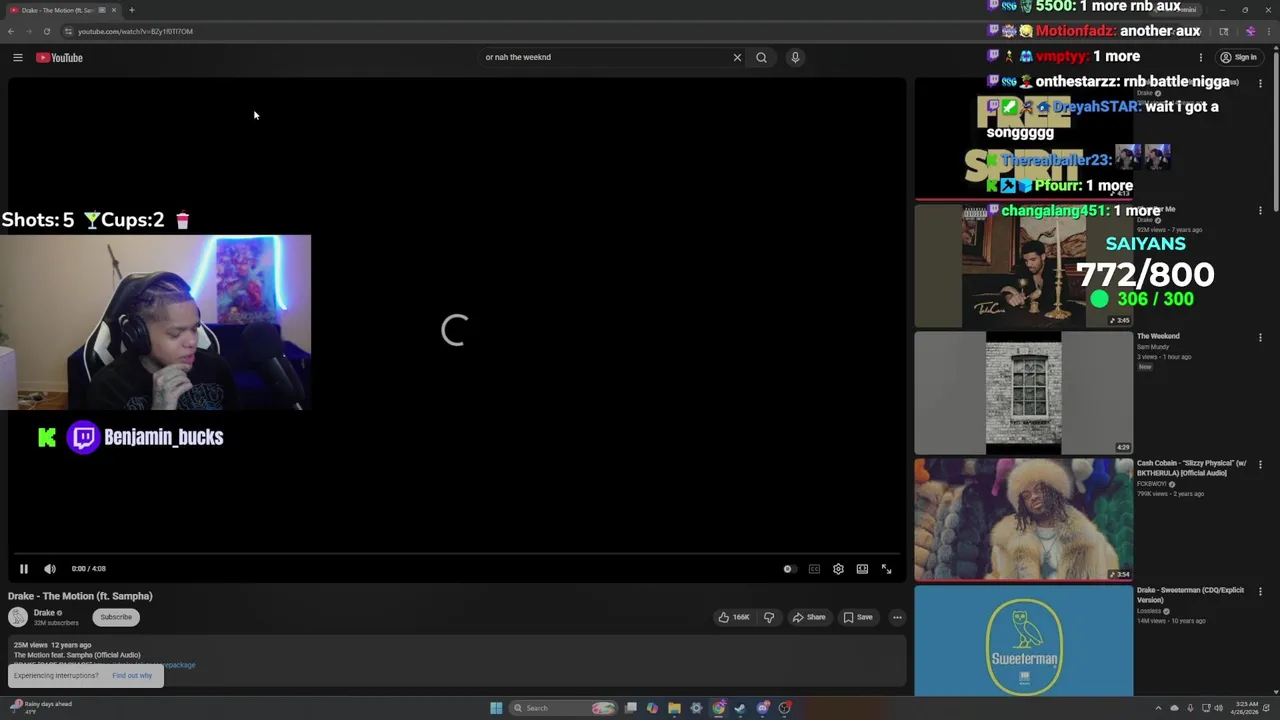This screenshot has width=1280, height=720.
Task: Open The Weeknd suggested video thumbnail
Action: pyautogui.click(x=1023, y=393)
